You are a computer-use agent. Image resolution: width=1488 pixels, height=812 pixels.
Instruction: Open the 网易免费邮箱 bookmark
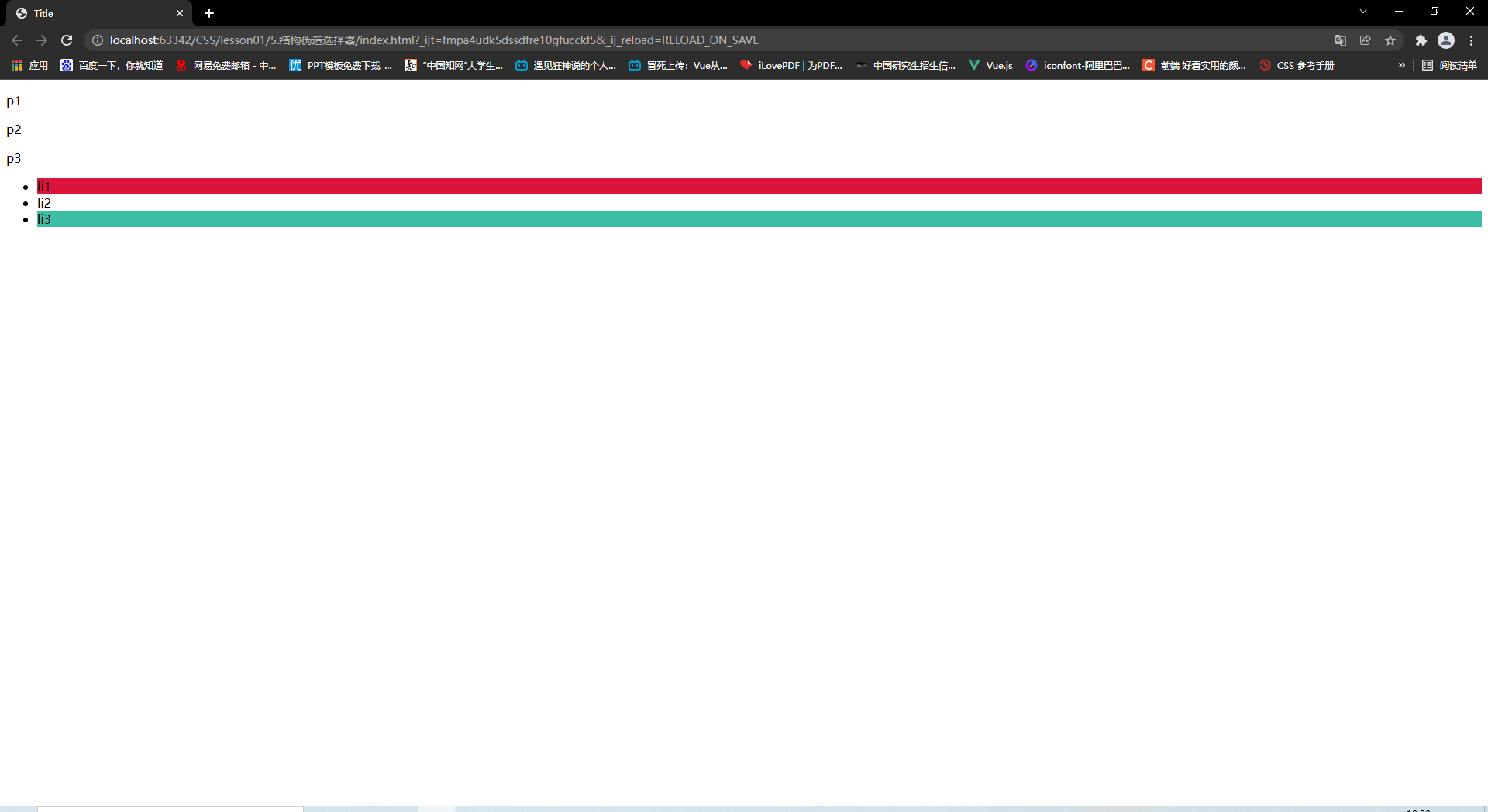pos(226,65)
